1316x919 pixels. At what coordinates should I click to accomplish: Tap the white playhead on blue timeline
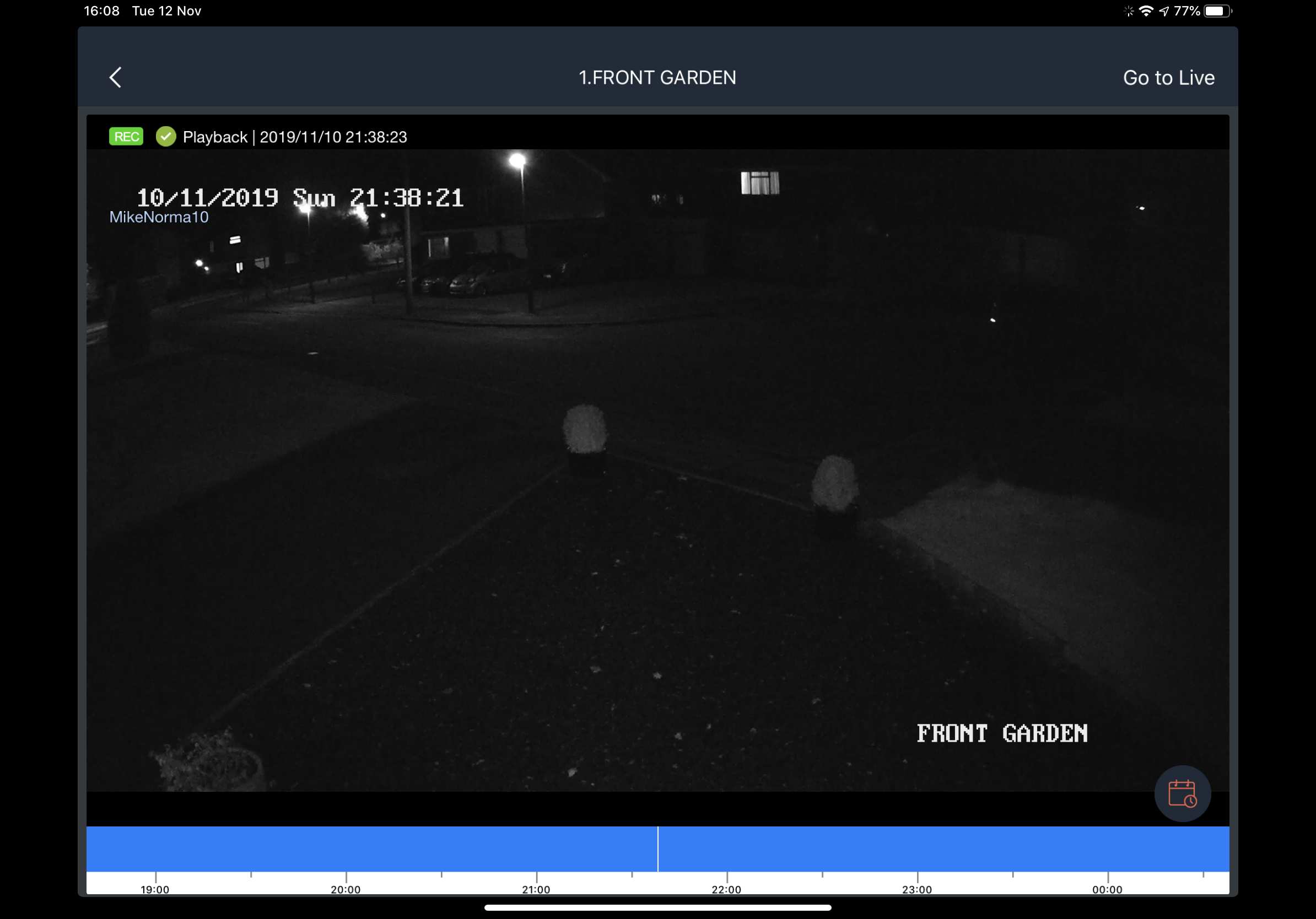658,848
